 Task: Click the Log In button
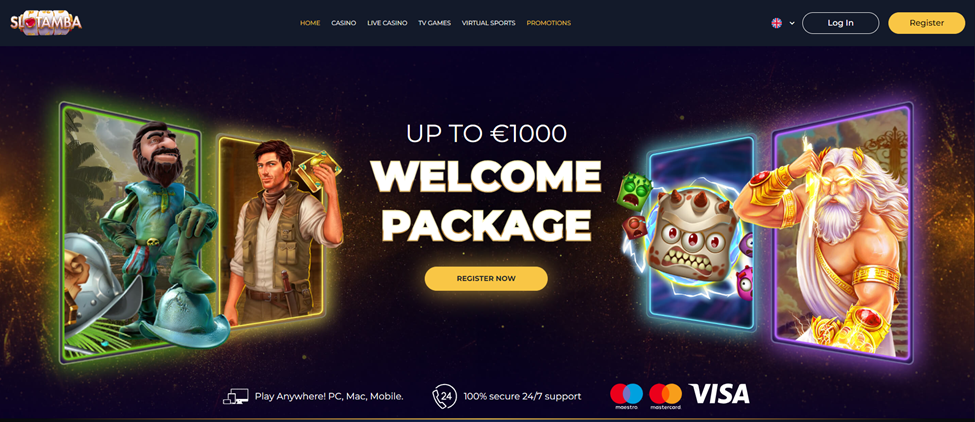[841, 23]
